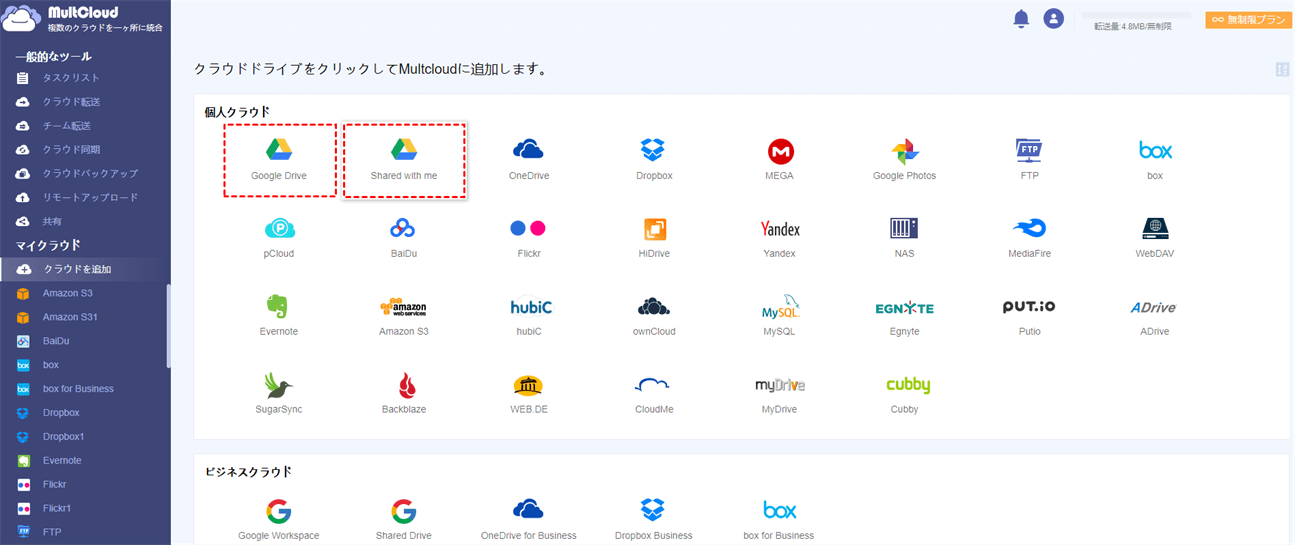Select the Yandex cloud icon
1295x545 pixels.
tap(780, 238)
